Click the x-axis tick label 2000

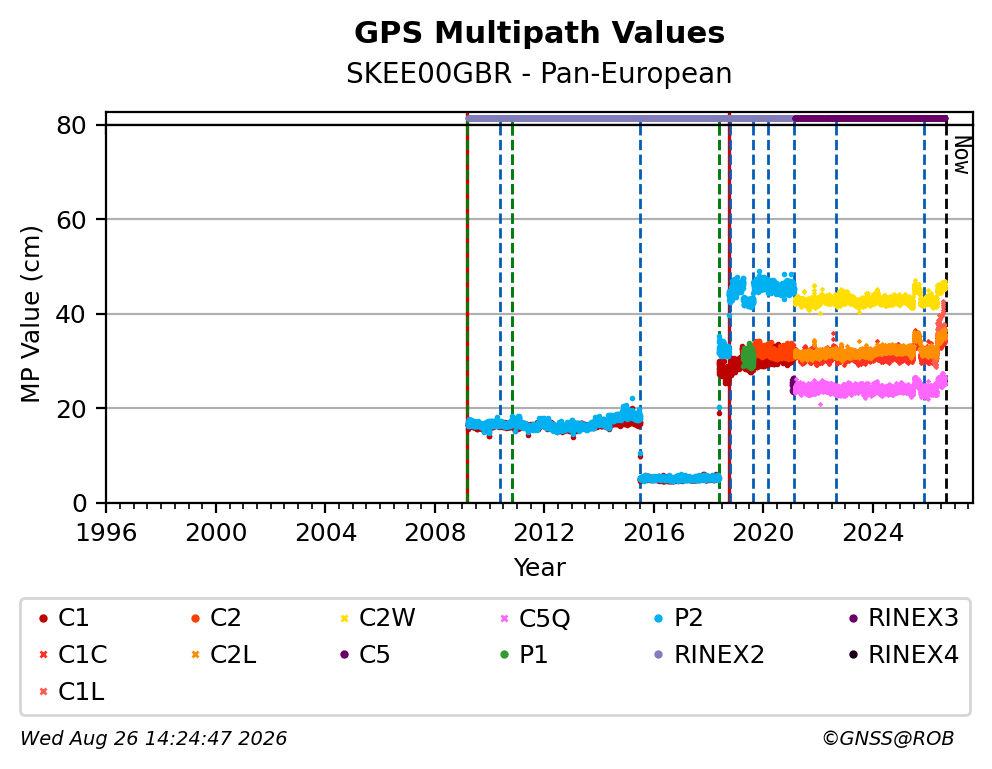tap(216, 532)
